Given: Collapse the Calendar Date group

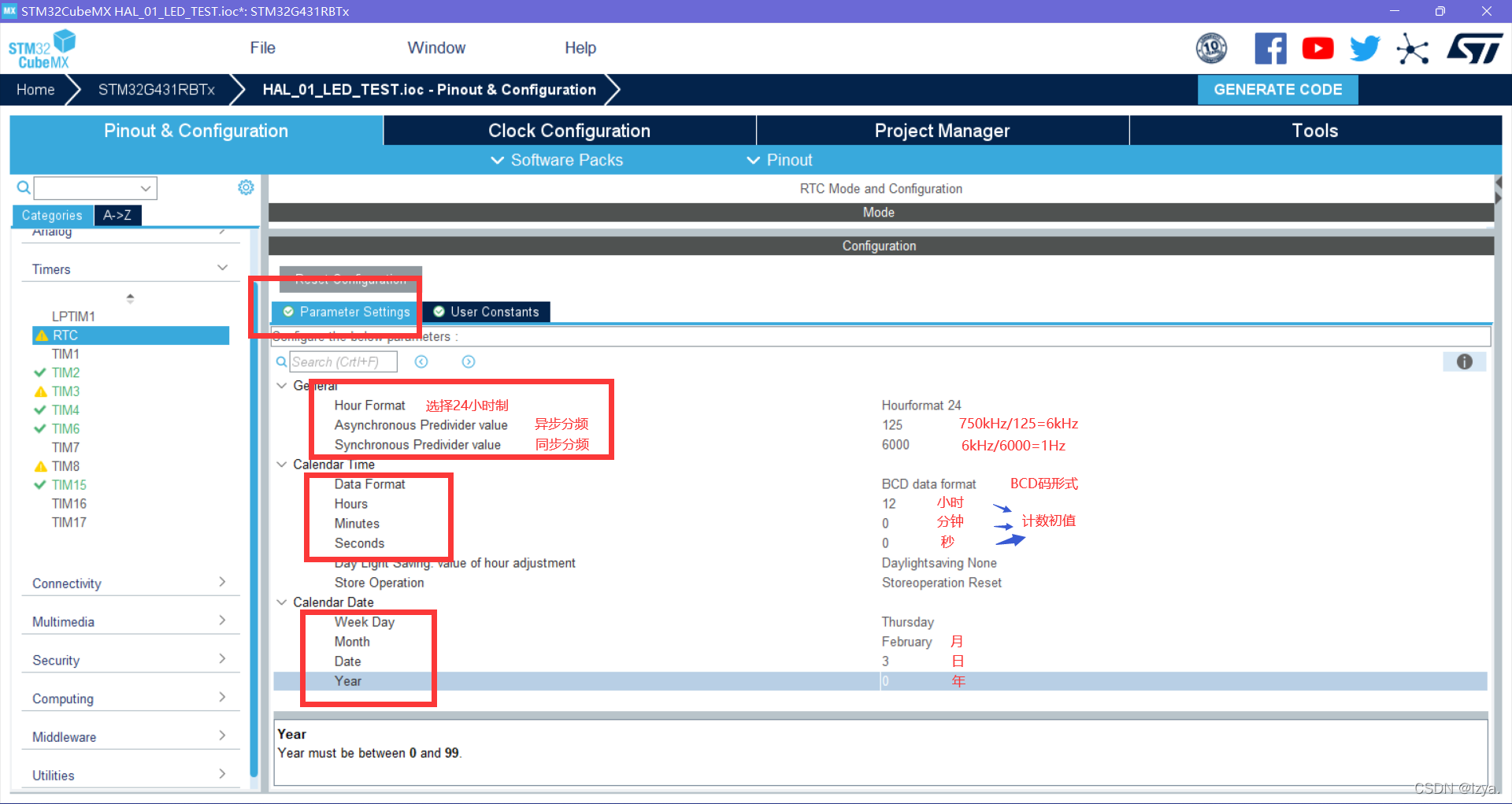Looking at the screenshot, I should pos(281,602).
